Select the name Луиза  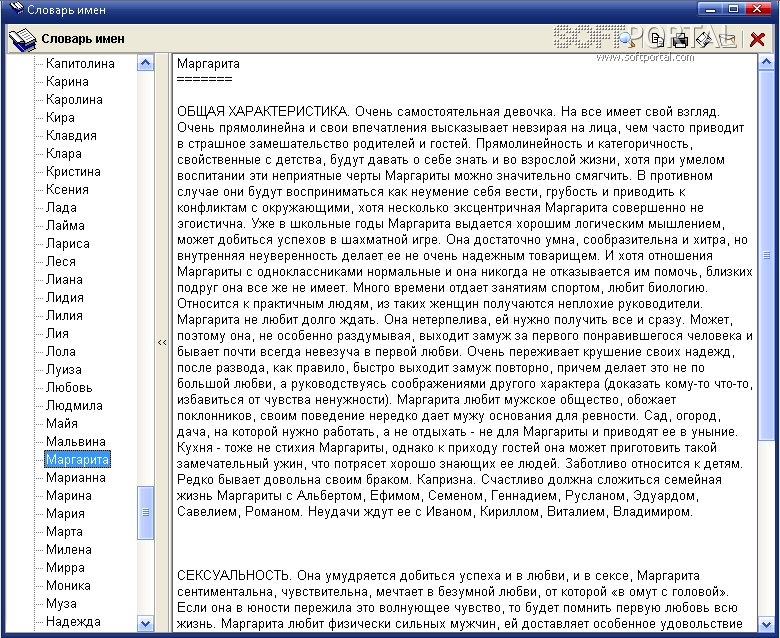click(x=64, y=369)
